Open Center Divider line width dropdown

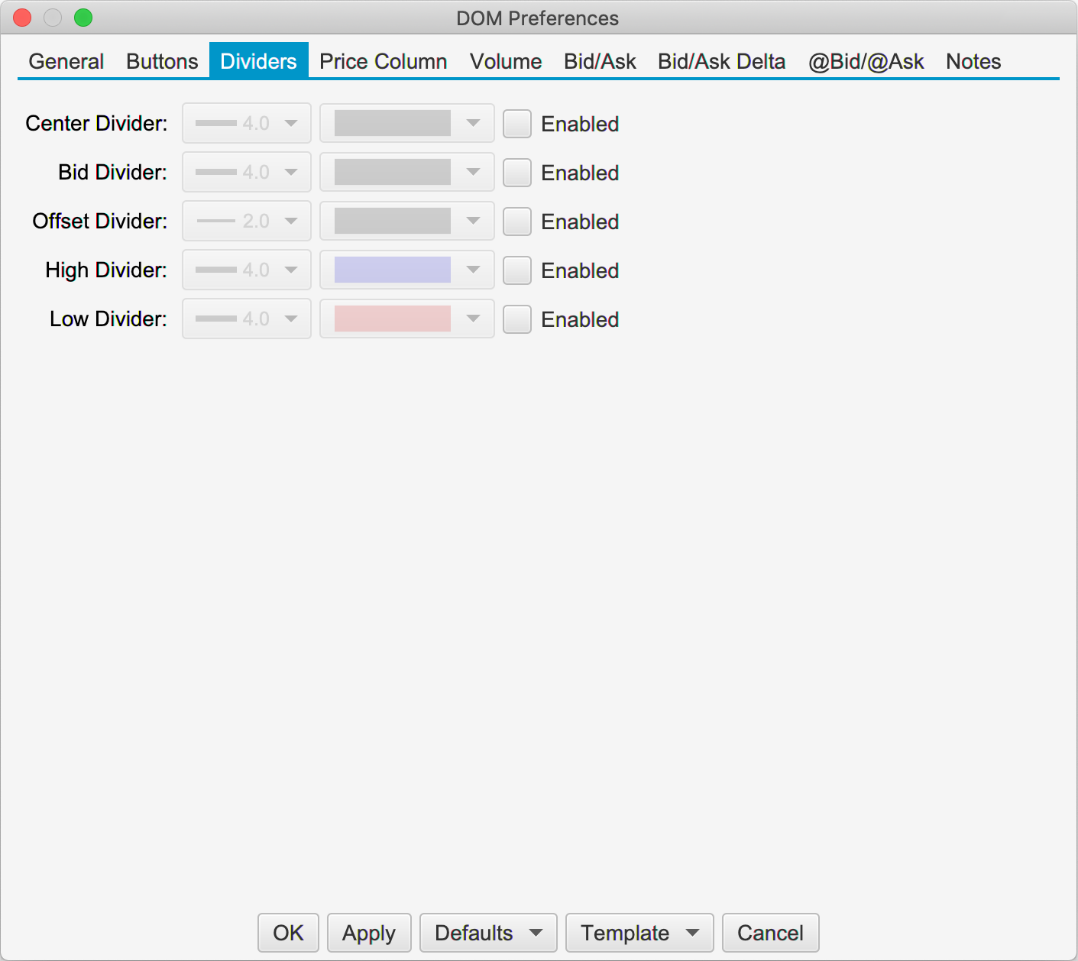pos(247,124)
